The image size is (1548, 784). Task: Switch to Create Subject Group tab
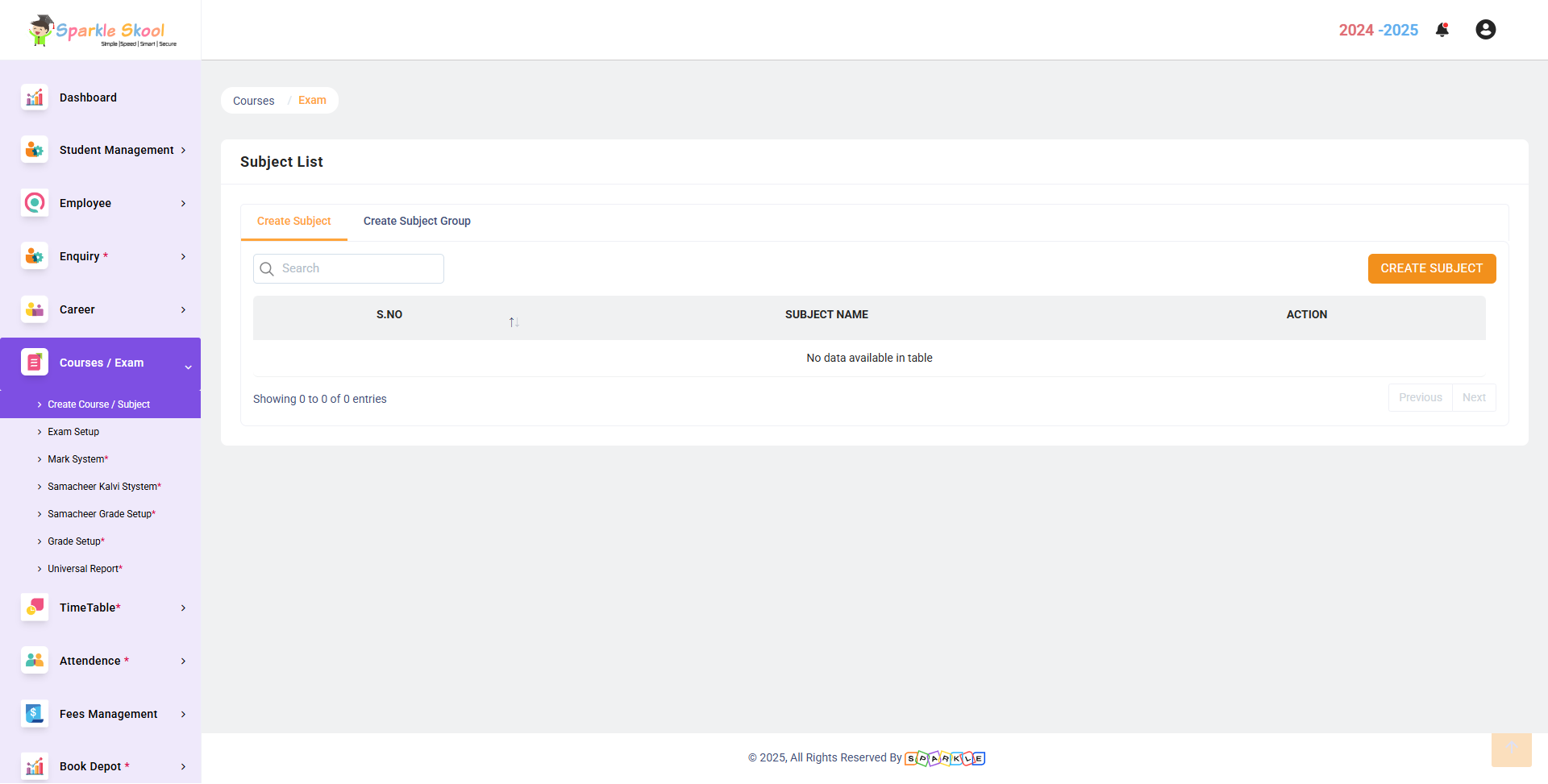point(417,221)
